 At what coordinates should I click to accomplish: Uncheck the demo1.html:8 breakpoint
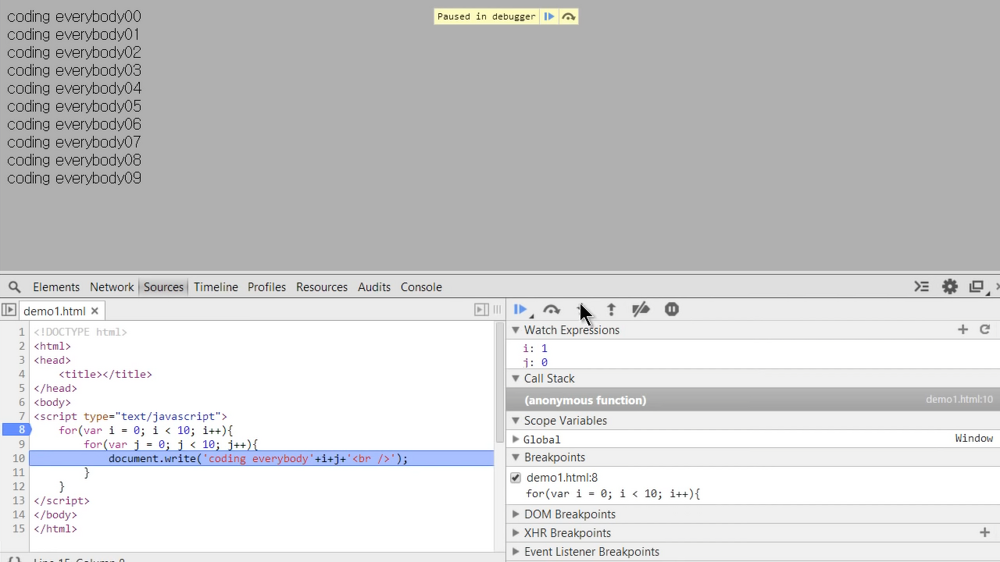point(516,478)
